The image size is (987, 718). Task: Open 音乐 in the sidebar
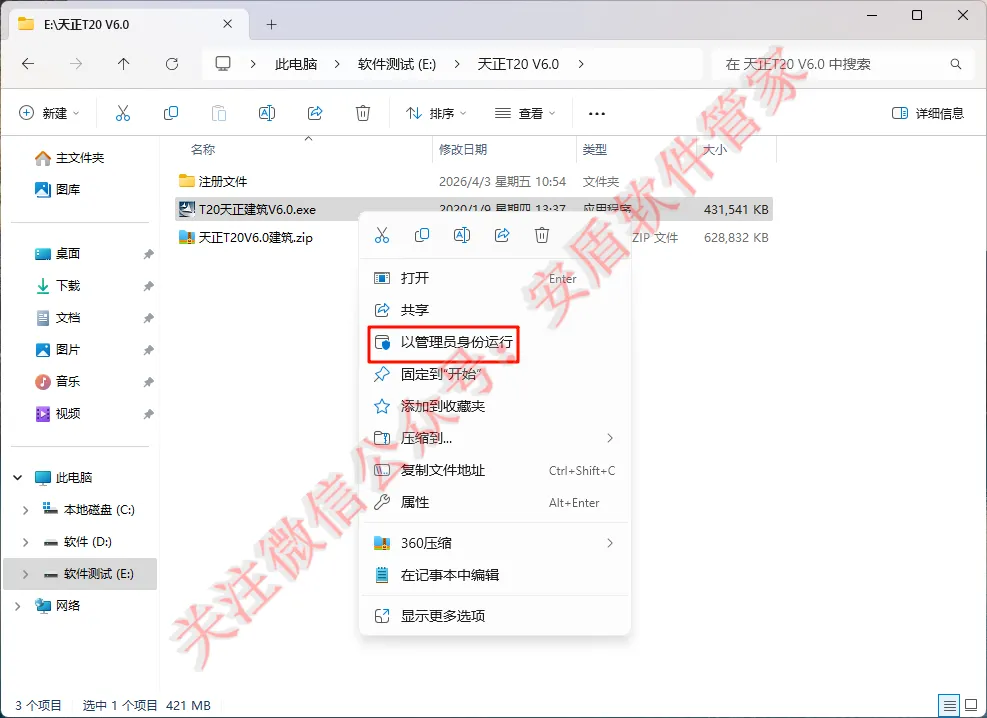[58, 381]
